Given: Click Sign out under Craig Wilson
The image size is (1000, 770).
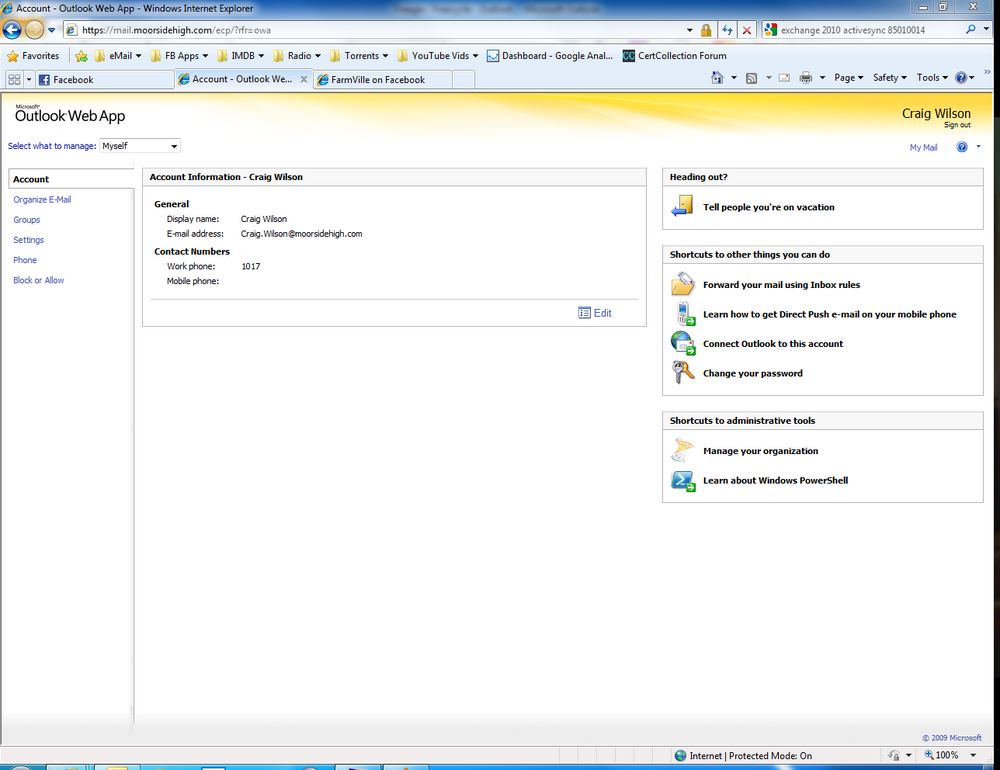Looking at the screenshot, I should coord(957,125).
